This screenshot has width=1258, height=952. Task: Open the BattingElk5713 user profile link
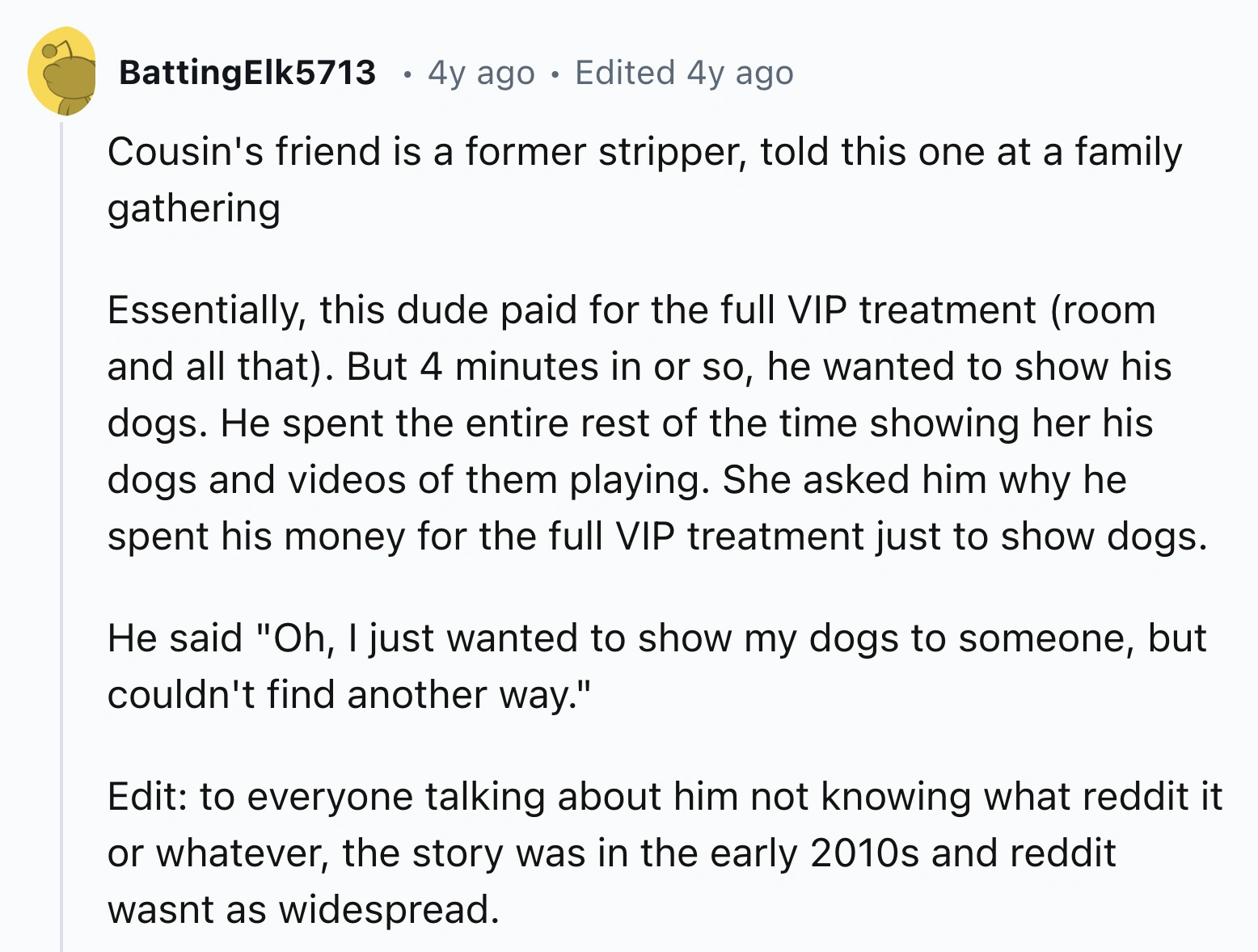click(x=247, y=73)
